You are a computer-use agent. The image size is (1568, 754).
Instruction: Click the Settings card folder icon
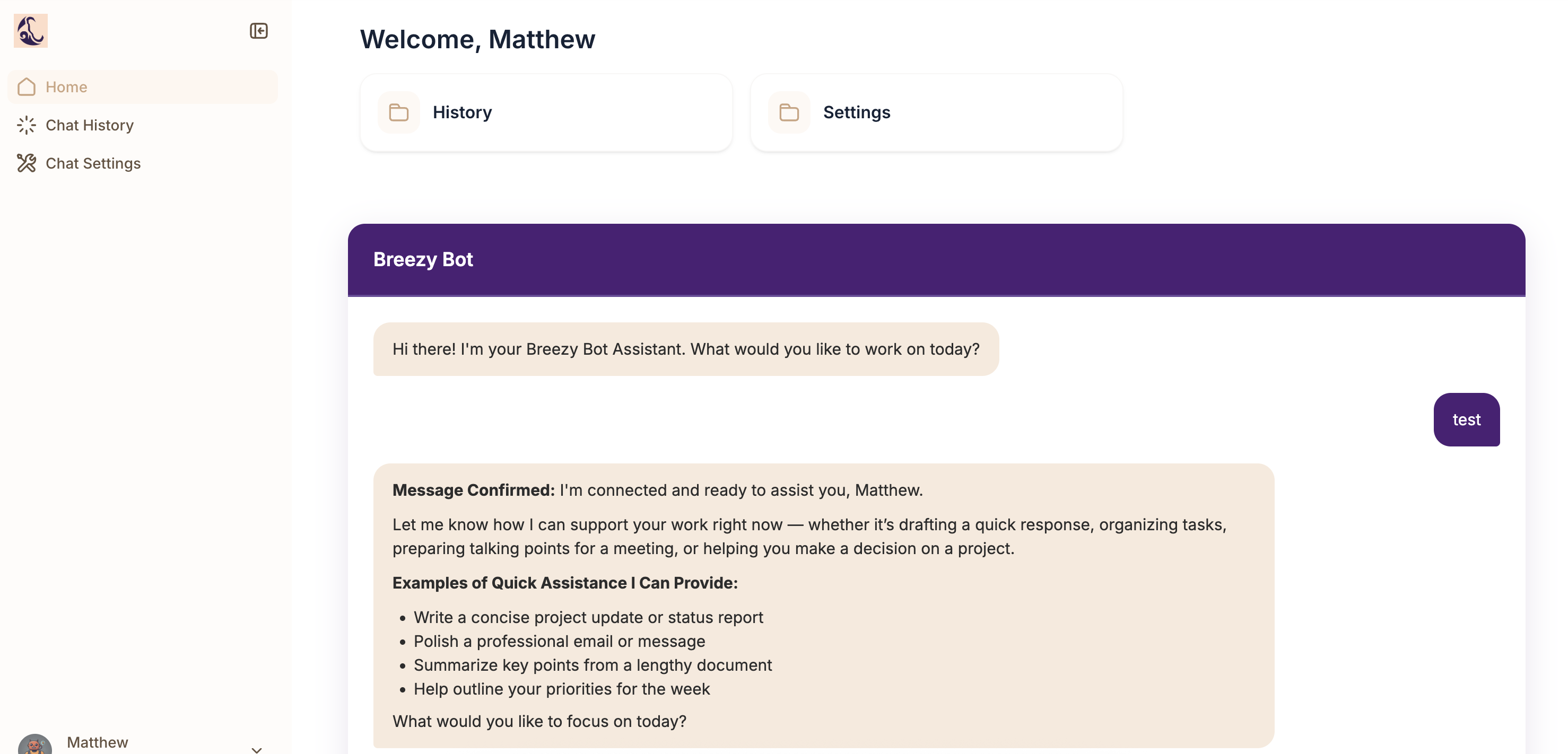point(789,112)
